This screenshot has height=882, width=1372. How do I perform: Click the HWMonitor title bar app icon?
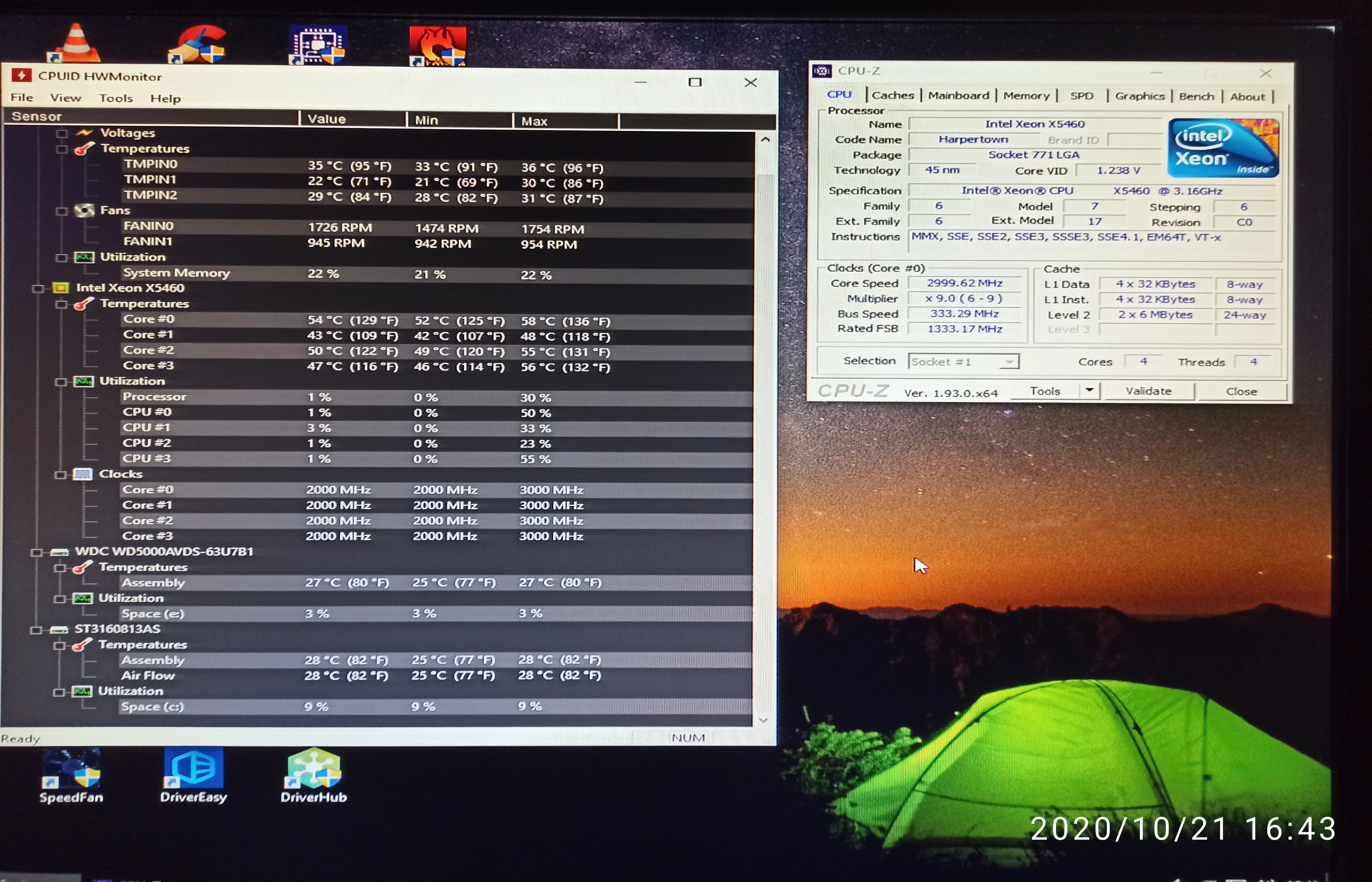[22, 76]
